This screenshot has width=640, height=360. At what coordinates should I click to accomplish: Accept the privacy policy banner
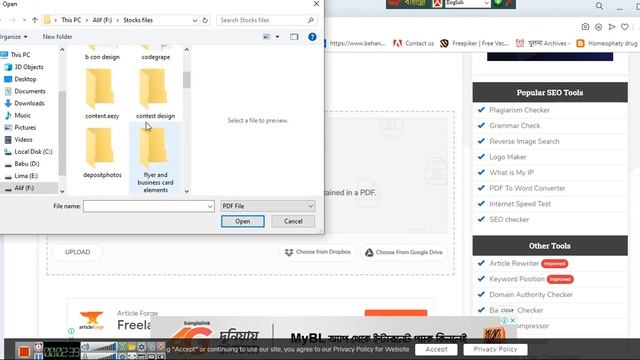coord(436,349)
